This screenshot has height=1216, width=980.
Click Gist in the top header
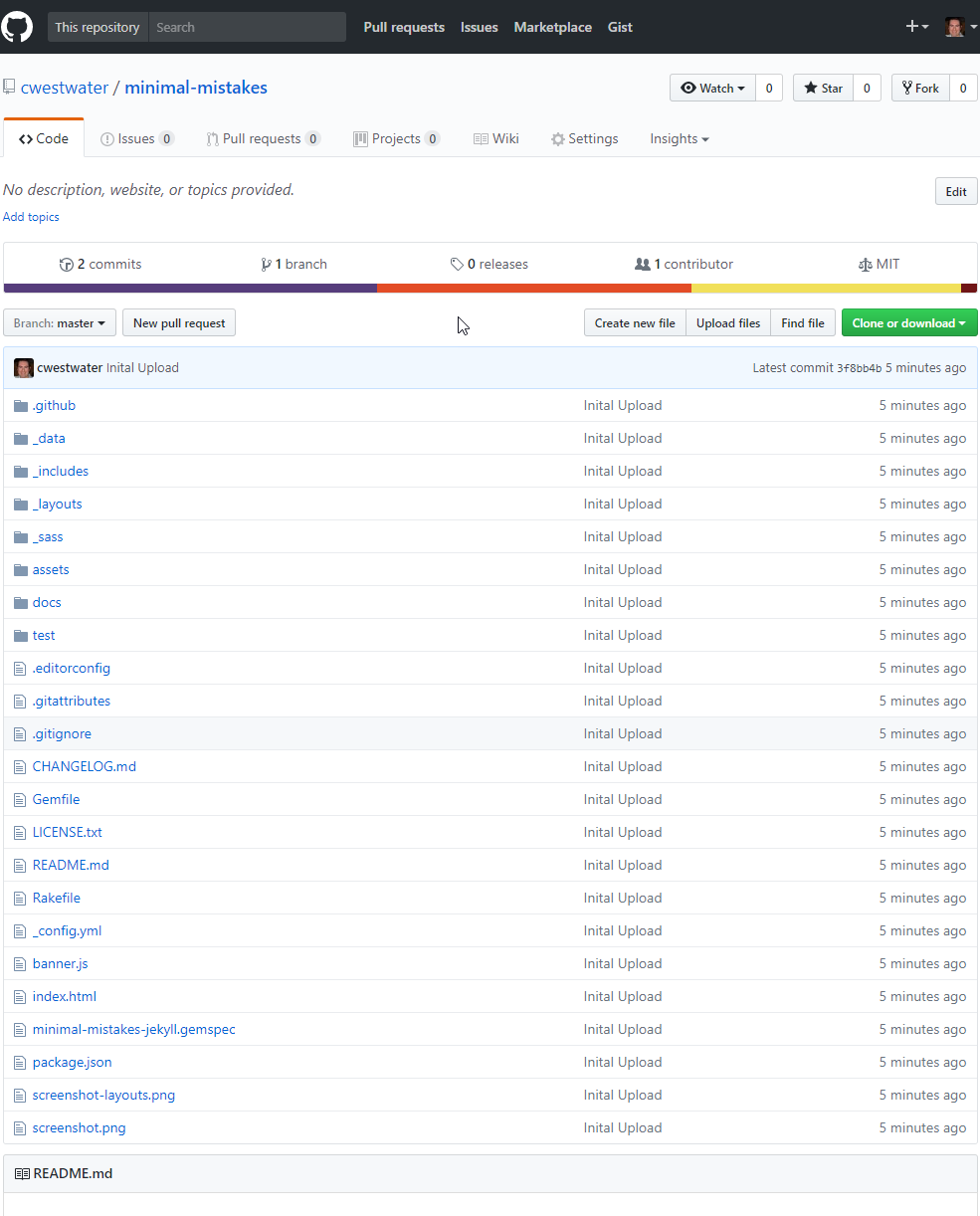coord(620,27)
